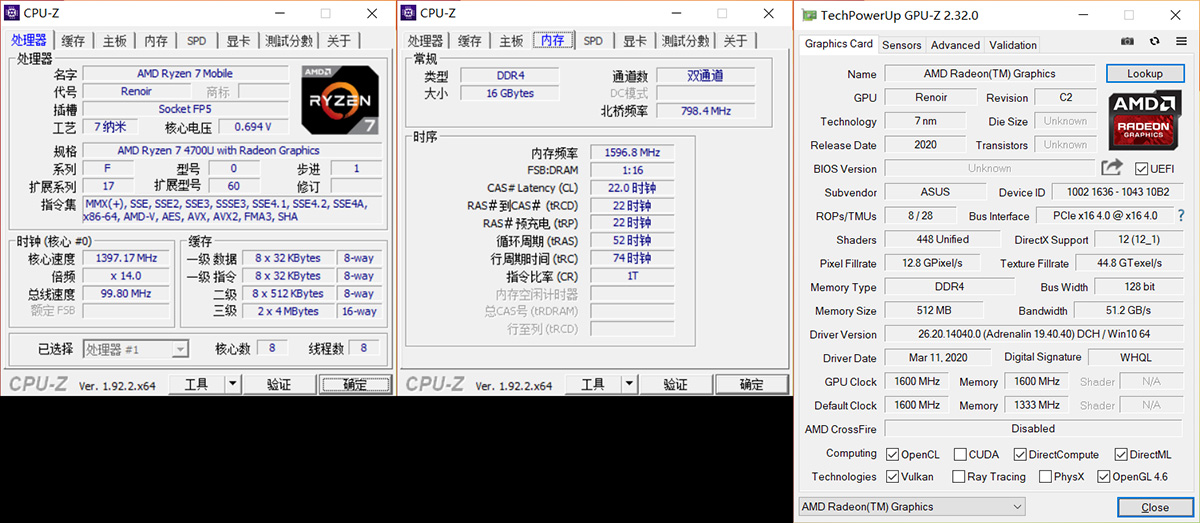Switch to GPU-Z Validation tab

(x=1013, y=45)
